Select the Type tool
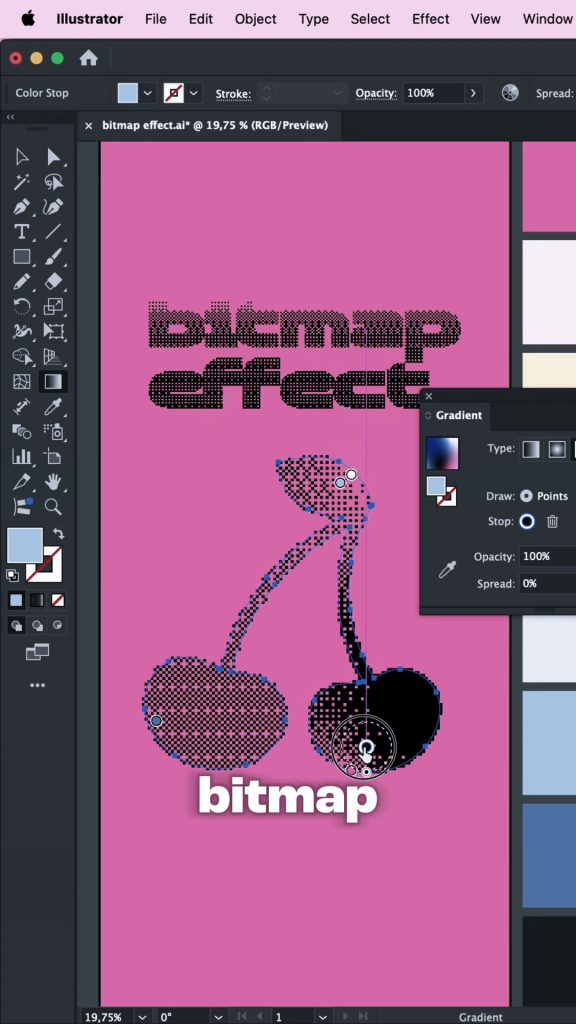576x1024 pixels. [x=22, y=232]
